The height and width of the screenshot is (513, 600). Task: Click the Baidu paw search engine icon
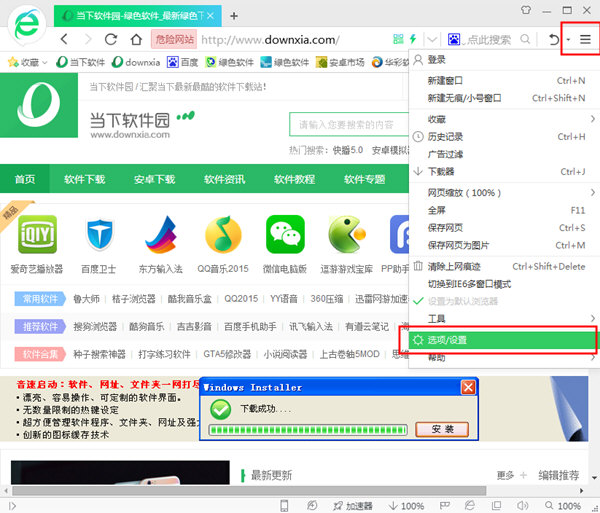[x=454, y=39]
